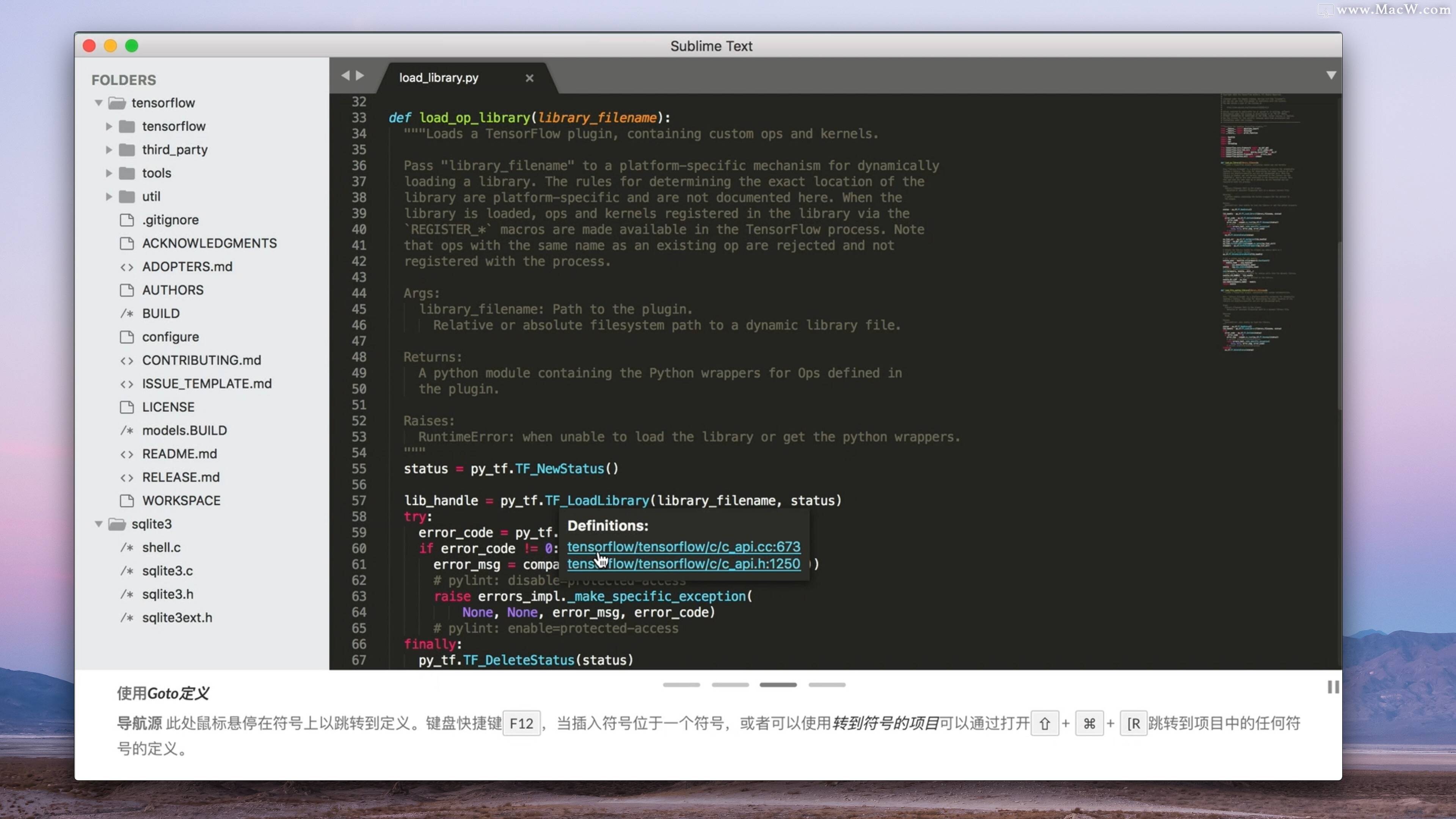Click the sqlite3 folder icon
This screenshot has width=1456, height=819.
pyautogui.click(x=117, y=524)
